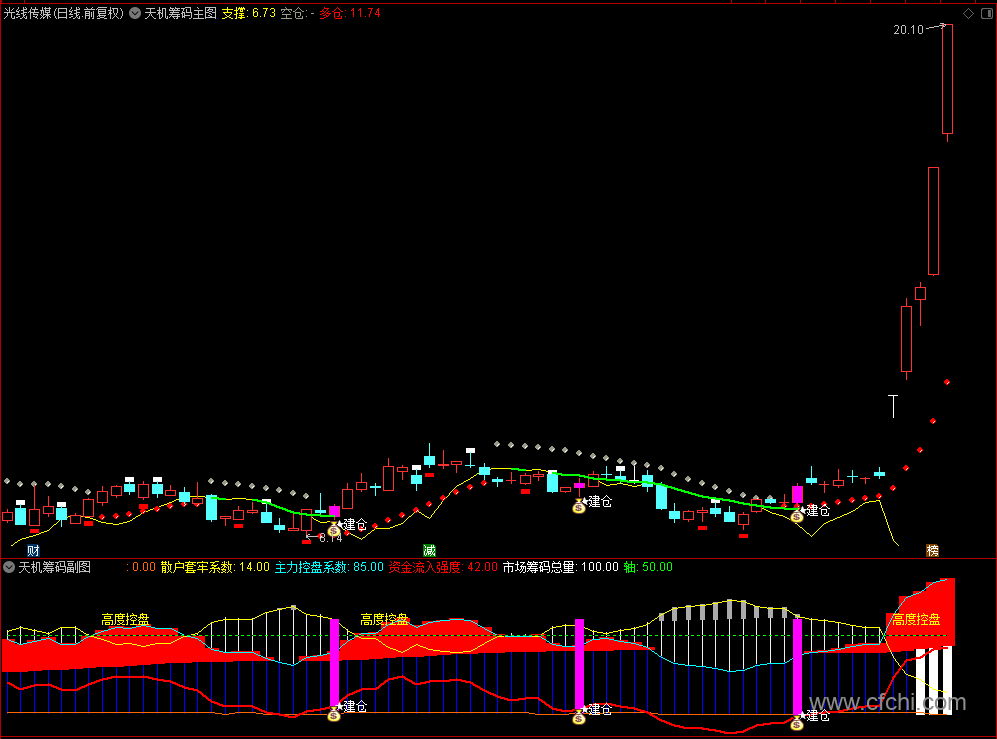The width and height of the screenshot is (997, 739).
Task: Click the magenta candlestick beside the rightmost 建仓 label
Action: coord(797,495)
